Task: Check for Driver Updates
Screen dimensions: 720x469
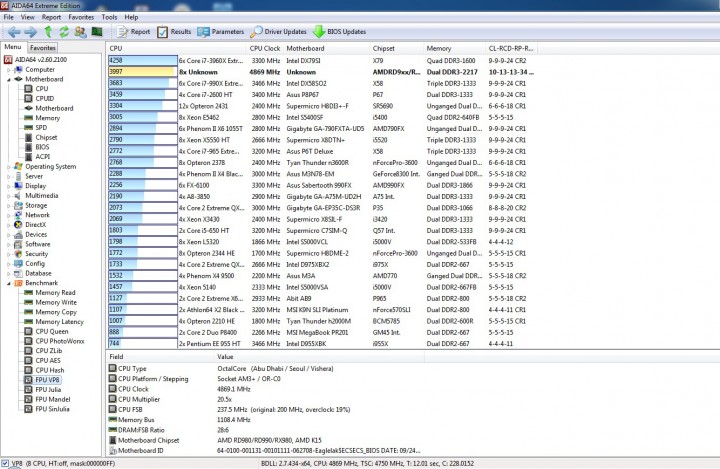Action: coord(278,32)
